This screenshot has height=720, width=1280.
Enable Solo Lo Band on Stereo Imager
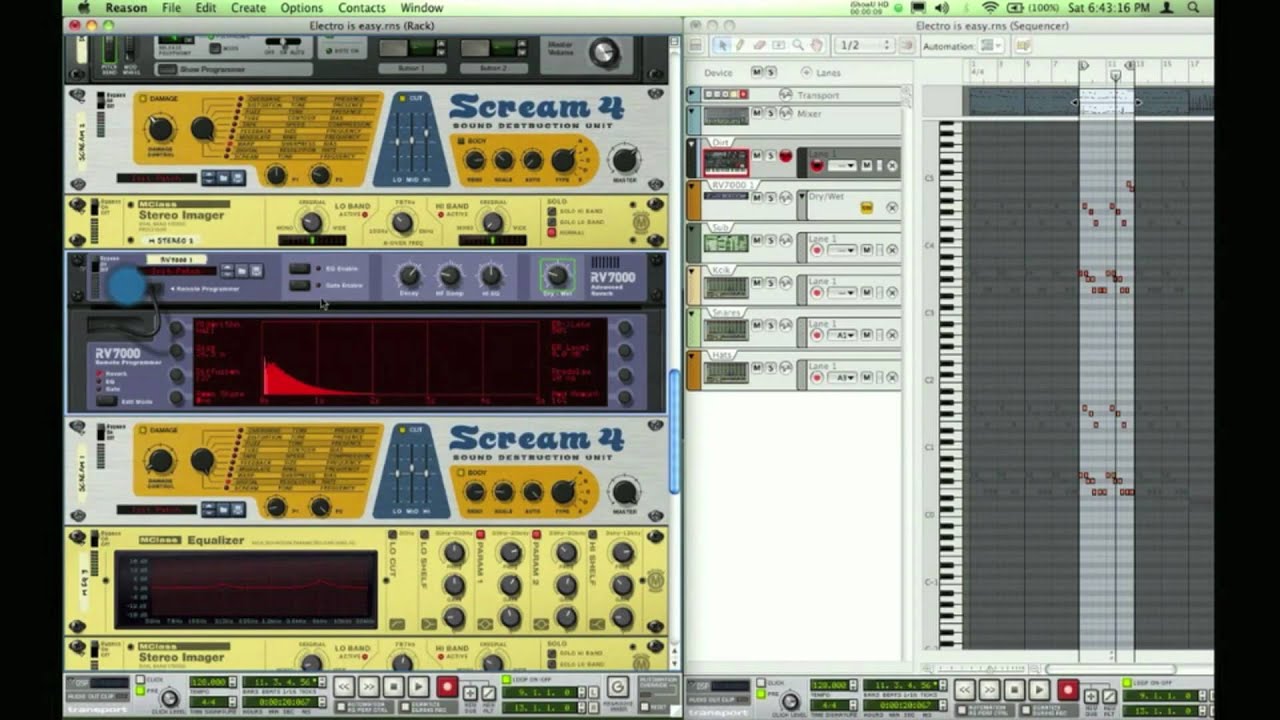point(552,221)
